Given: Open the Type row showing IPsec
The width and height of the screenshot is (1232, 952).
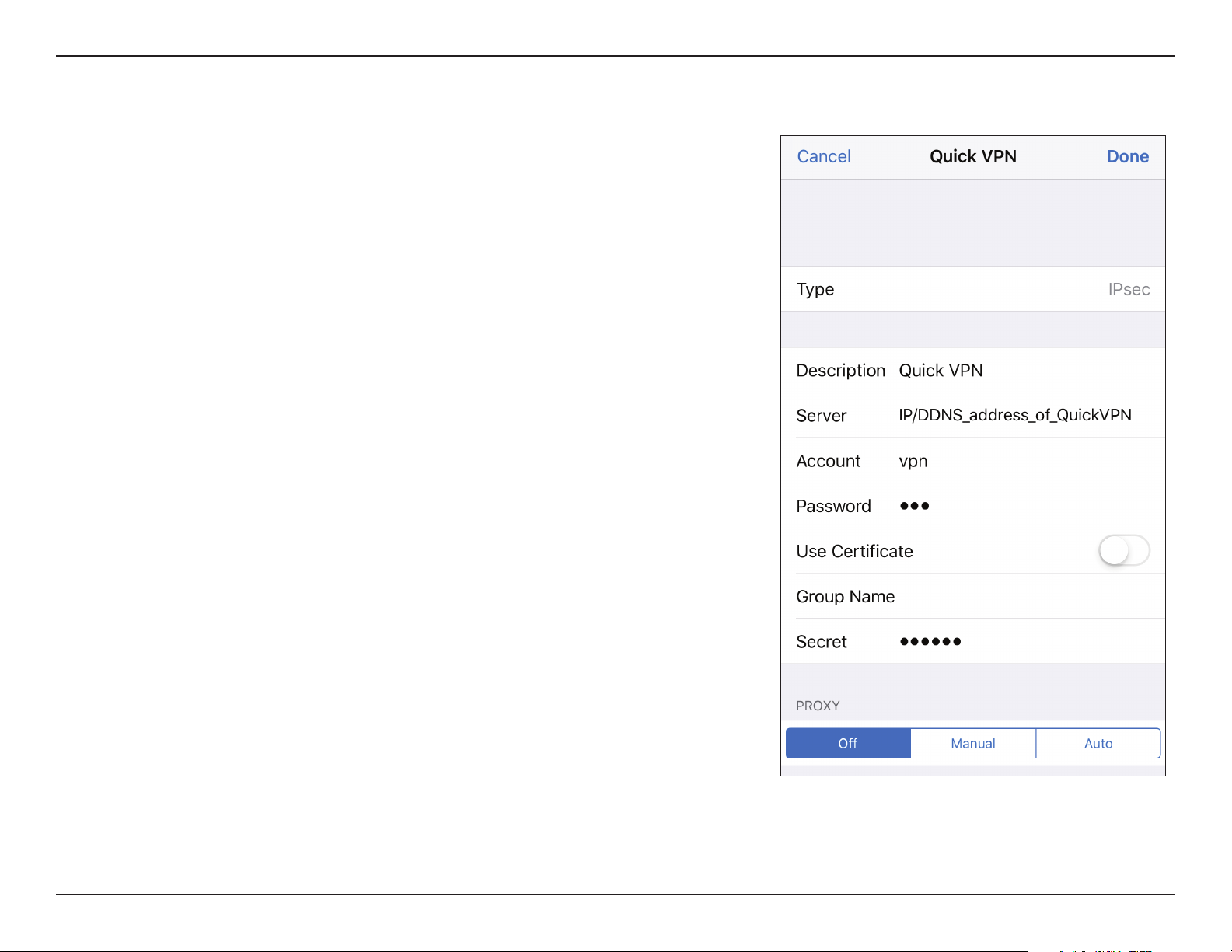Looking at the screenshot, I should pos(973,289).
